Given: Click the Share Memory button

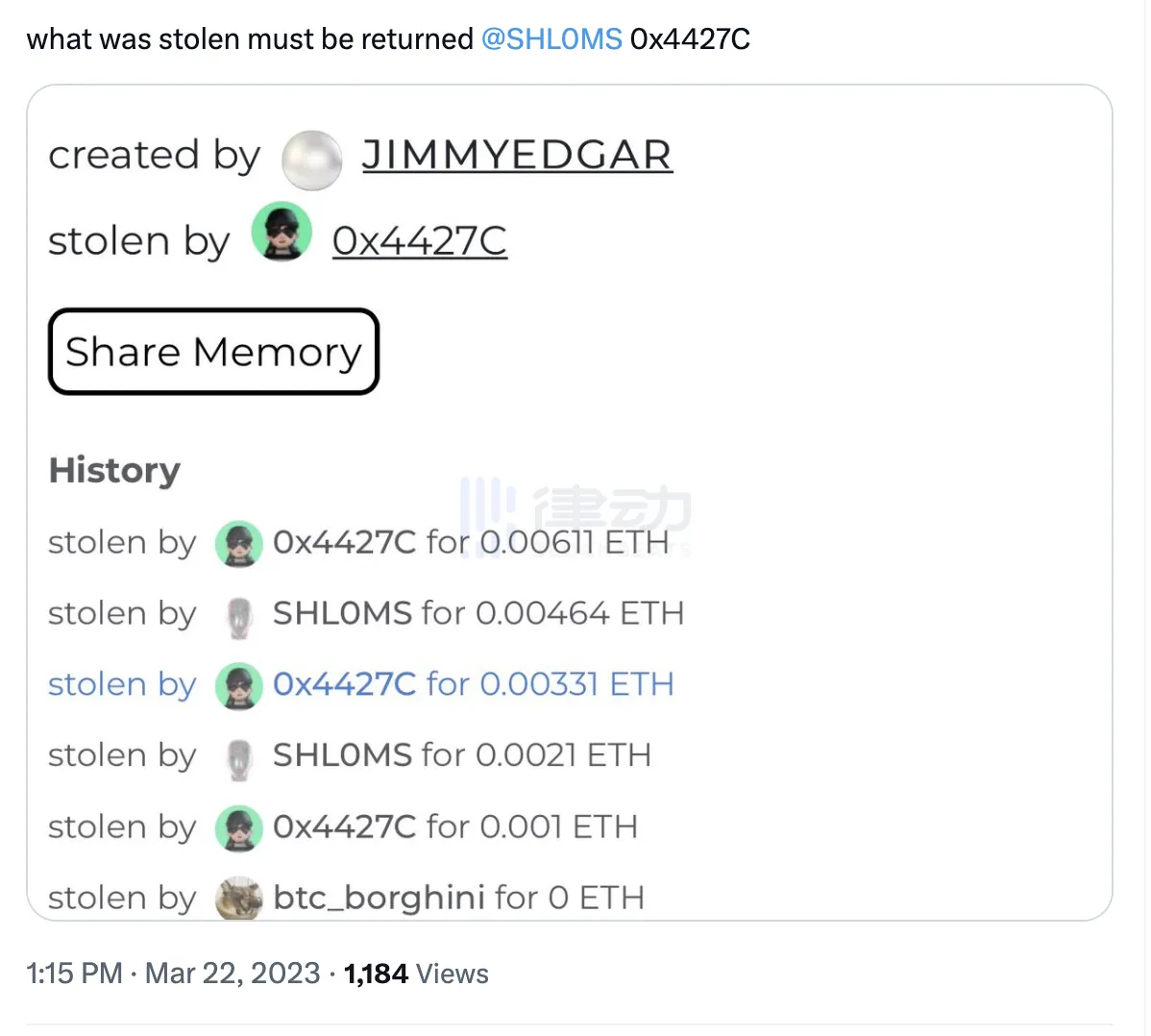Looking at the screenshot, I should tap(213, 352).
